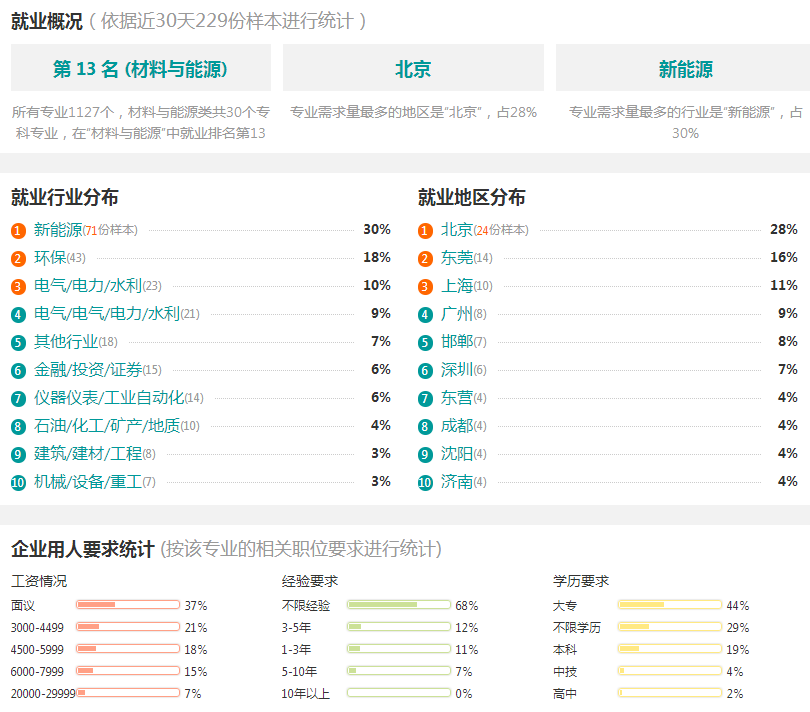Screen dimensions: 810x712
Task: Click the 20000-29999 salary label
Action: (43, 693)
